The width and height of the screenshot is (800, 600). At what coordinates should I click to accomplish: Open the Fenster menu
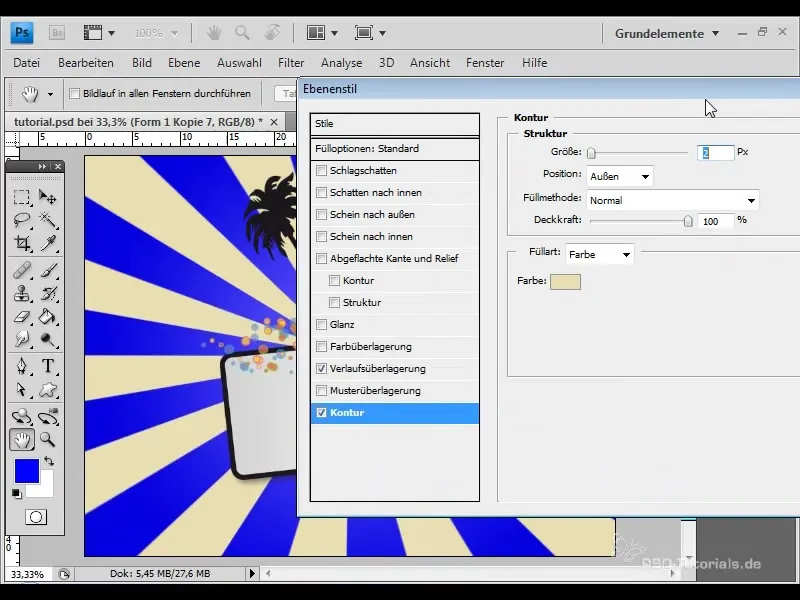(x=485, y=63)
